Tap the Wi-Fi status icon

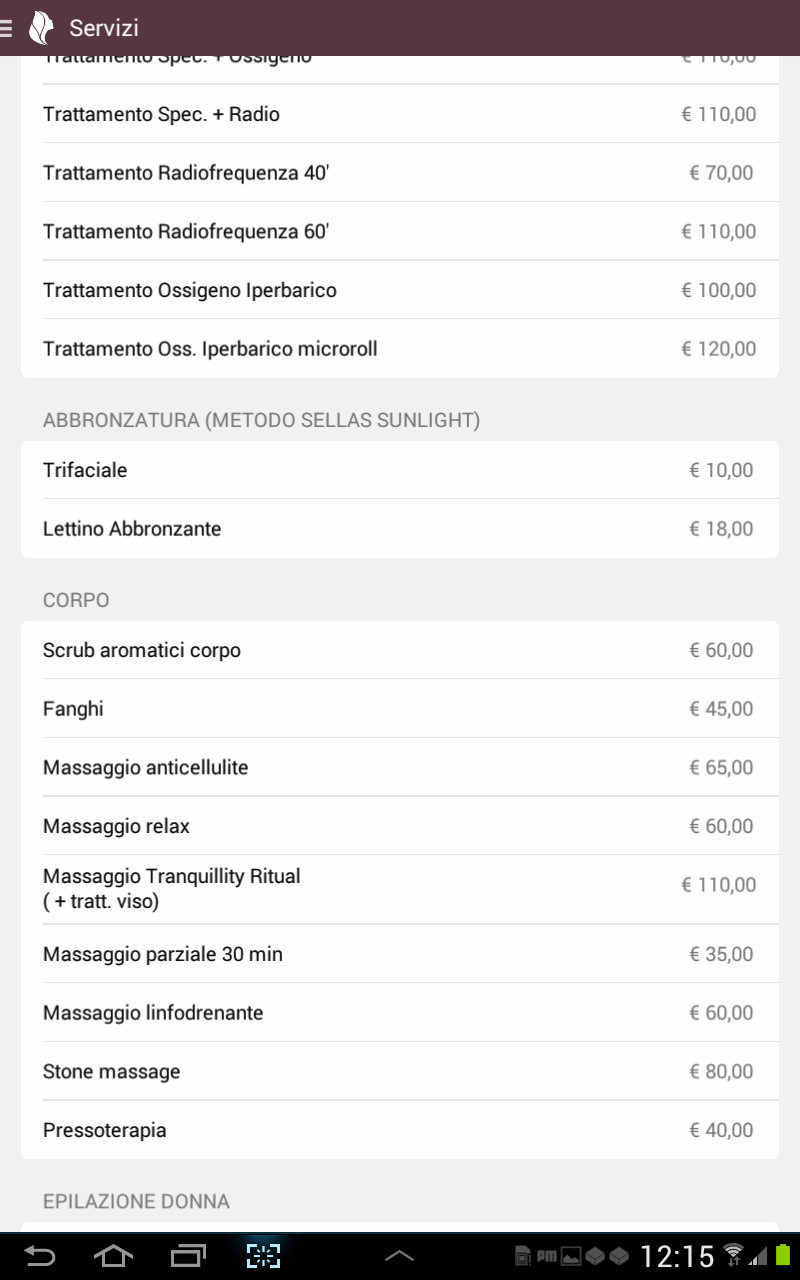[x=734, y=1255]
